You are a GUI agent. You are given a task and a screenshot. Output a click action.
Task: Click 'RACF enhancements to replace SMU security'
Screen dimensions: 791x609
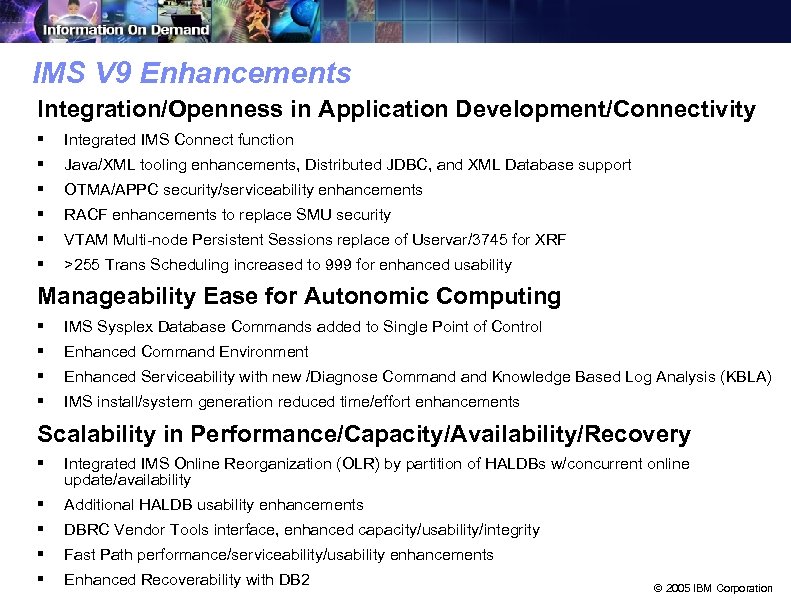tap(227, 215)
